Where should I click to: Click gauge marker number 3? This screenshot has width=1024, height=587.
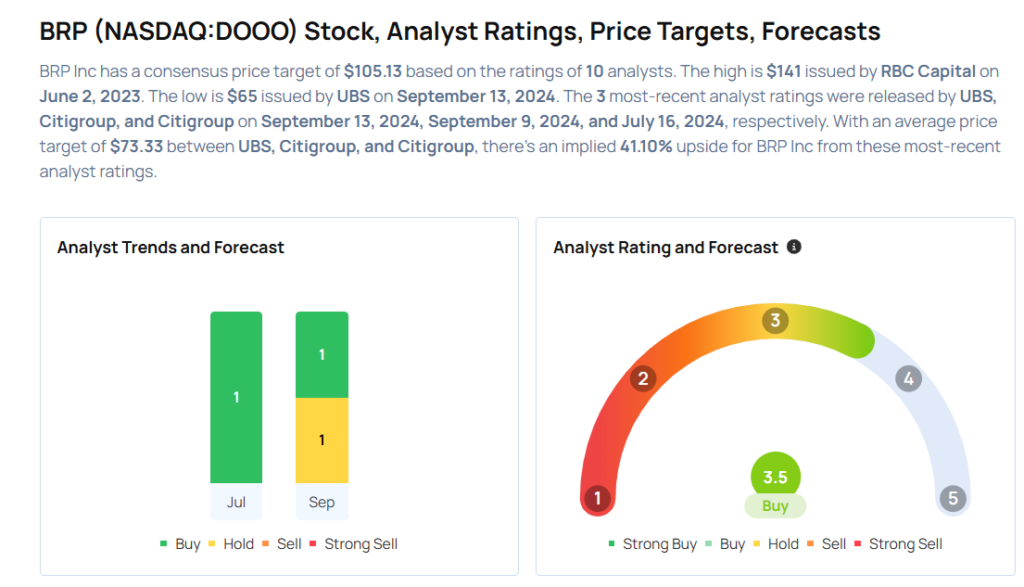click(775, 320)
